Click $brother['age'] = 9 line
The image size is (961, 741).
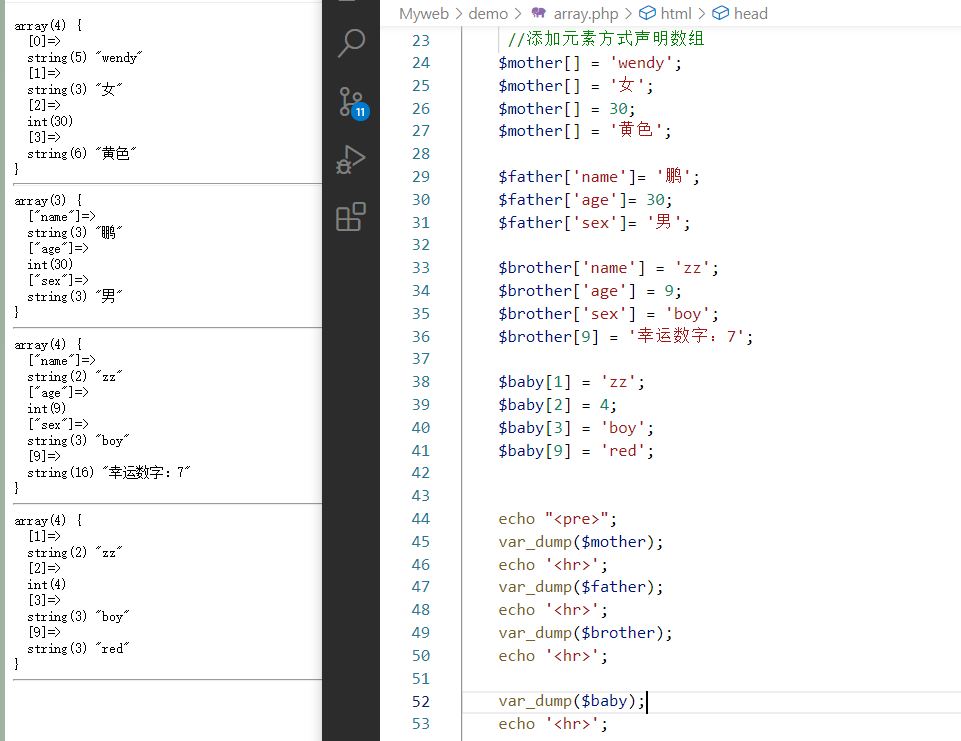click(x=590, y=291)
